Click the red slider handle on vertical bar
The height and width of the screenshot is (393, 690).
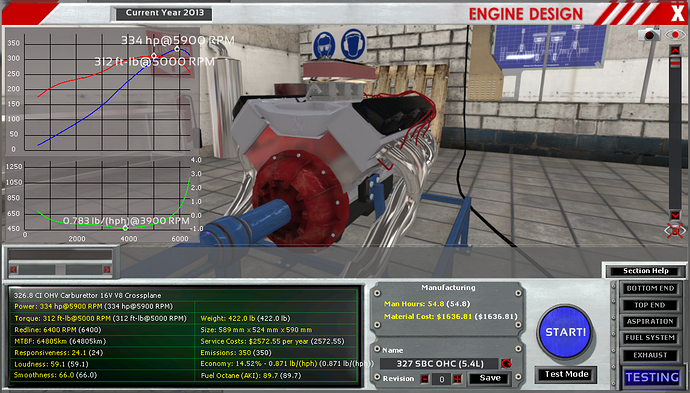[x=675, y=64]
